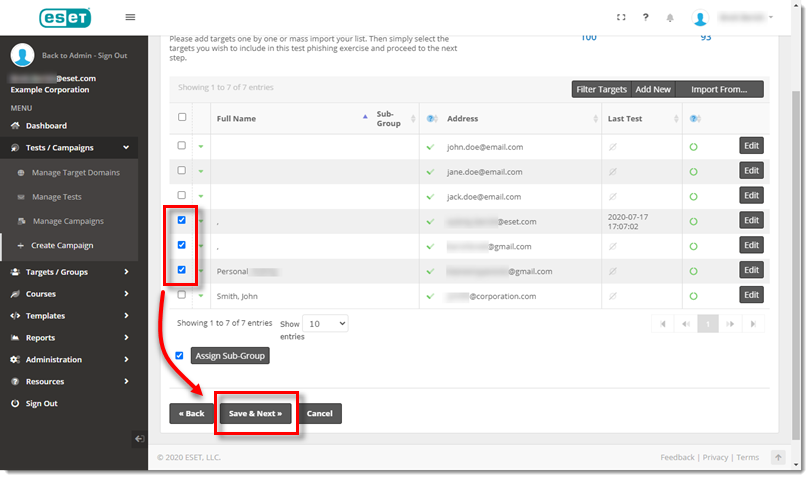Go to Dashboard in sidebar

46,126
